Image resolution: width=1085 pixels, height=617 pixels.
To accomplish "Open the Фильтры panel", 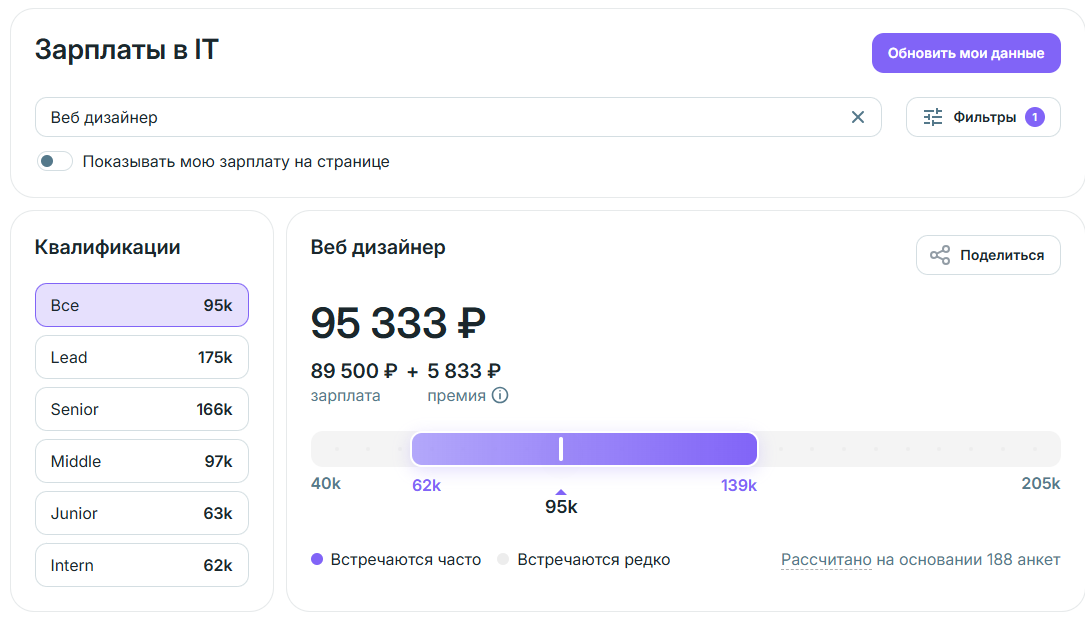I will click(x=983, y=117).
